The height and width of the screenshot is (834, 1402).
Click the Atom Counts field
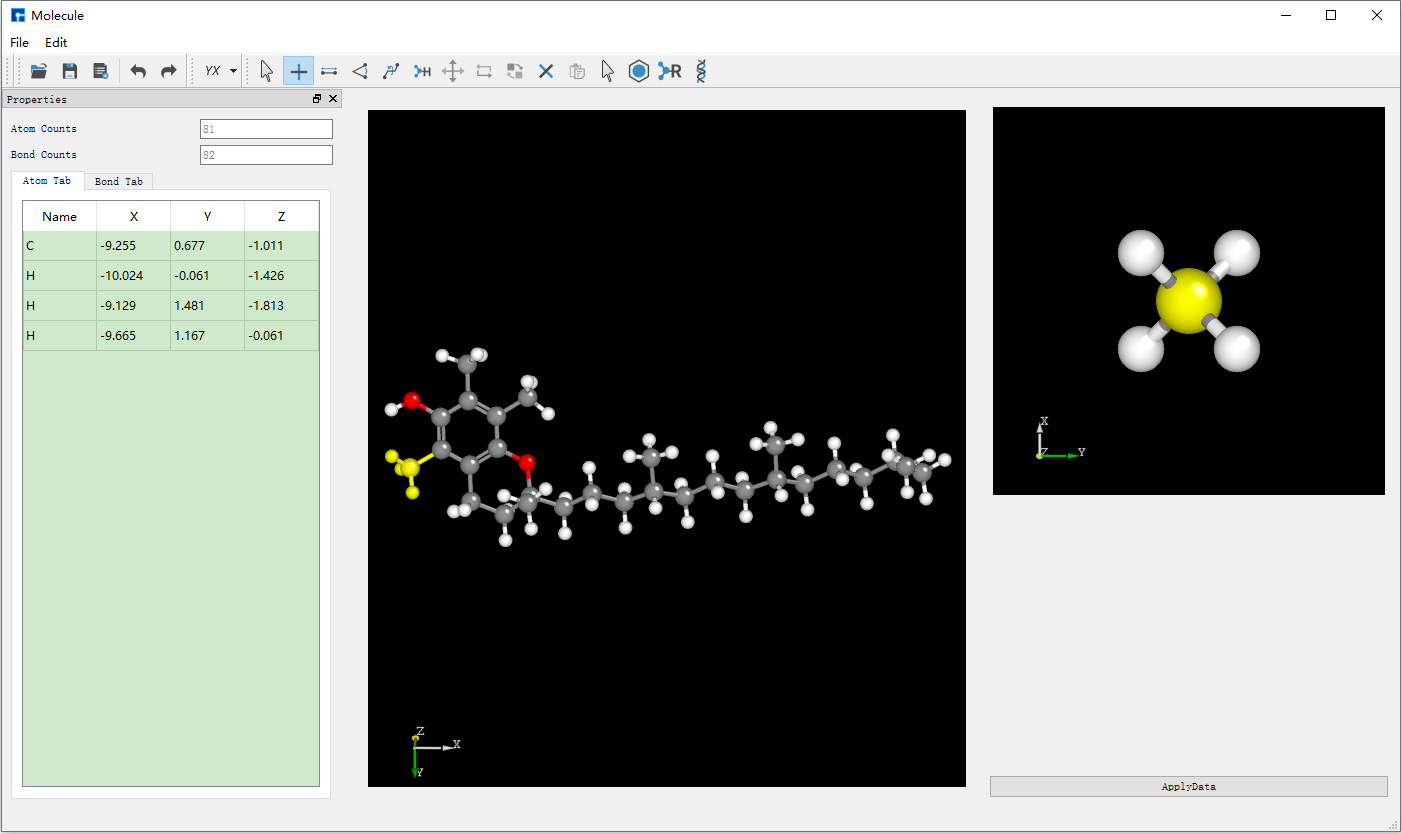(266, 129)
